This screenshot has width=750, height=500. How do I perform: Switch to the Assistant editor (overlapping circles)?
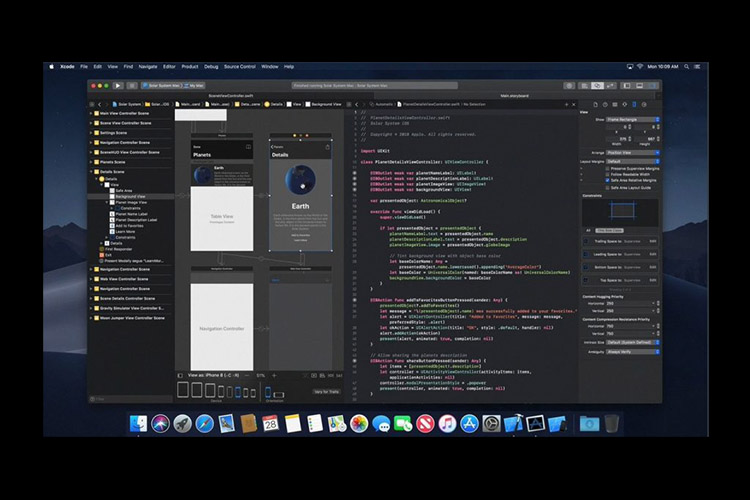(597, 86)
